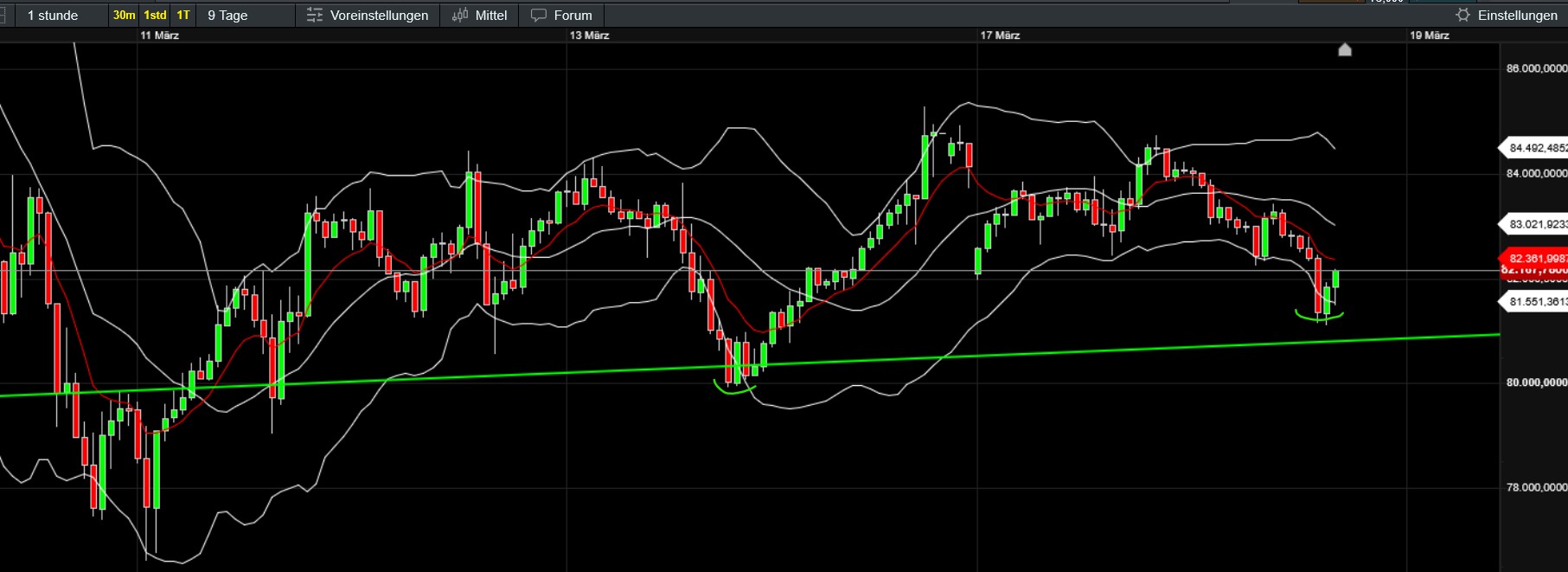1568x572 pixels.
Task: Open the Forum speech bubble icon
Action: (x=539, y=16)
